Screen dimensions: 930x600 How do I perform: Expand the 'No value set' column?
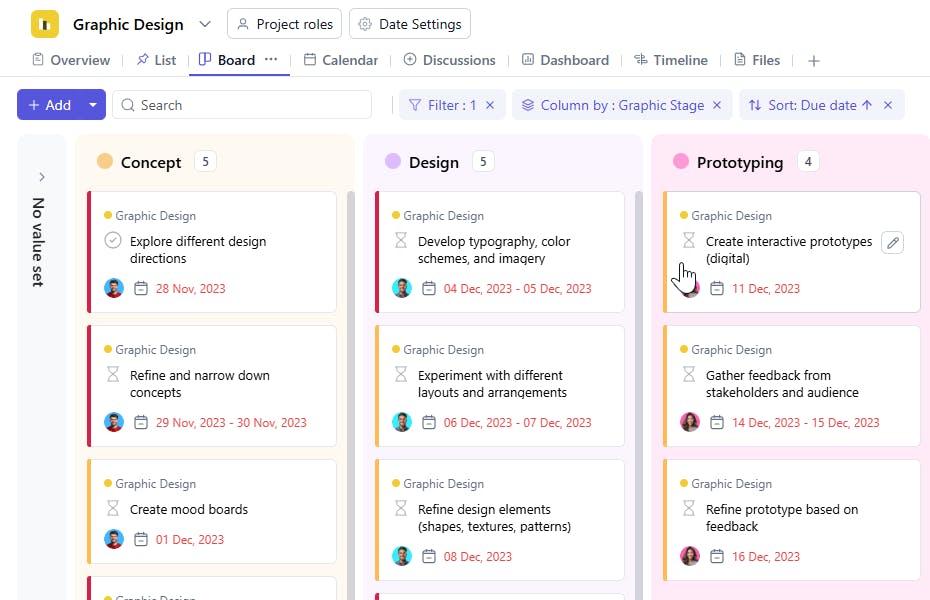click(41, 177)
